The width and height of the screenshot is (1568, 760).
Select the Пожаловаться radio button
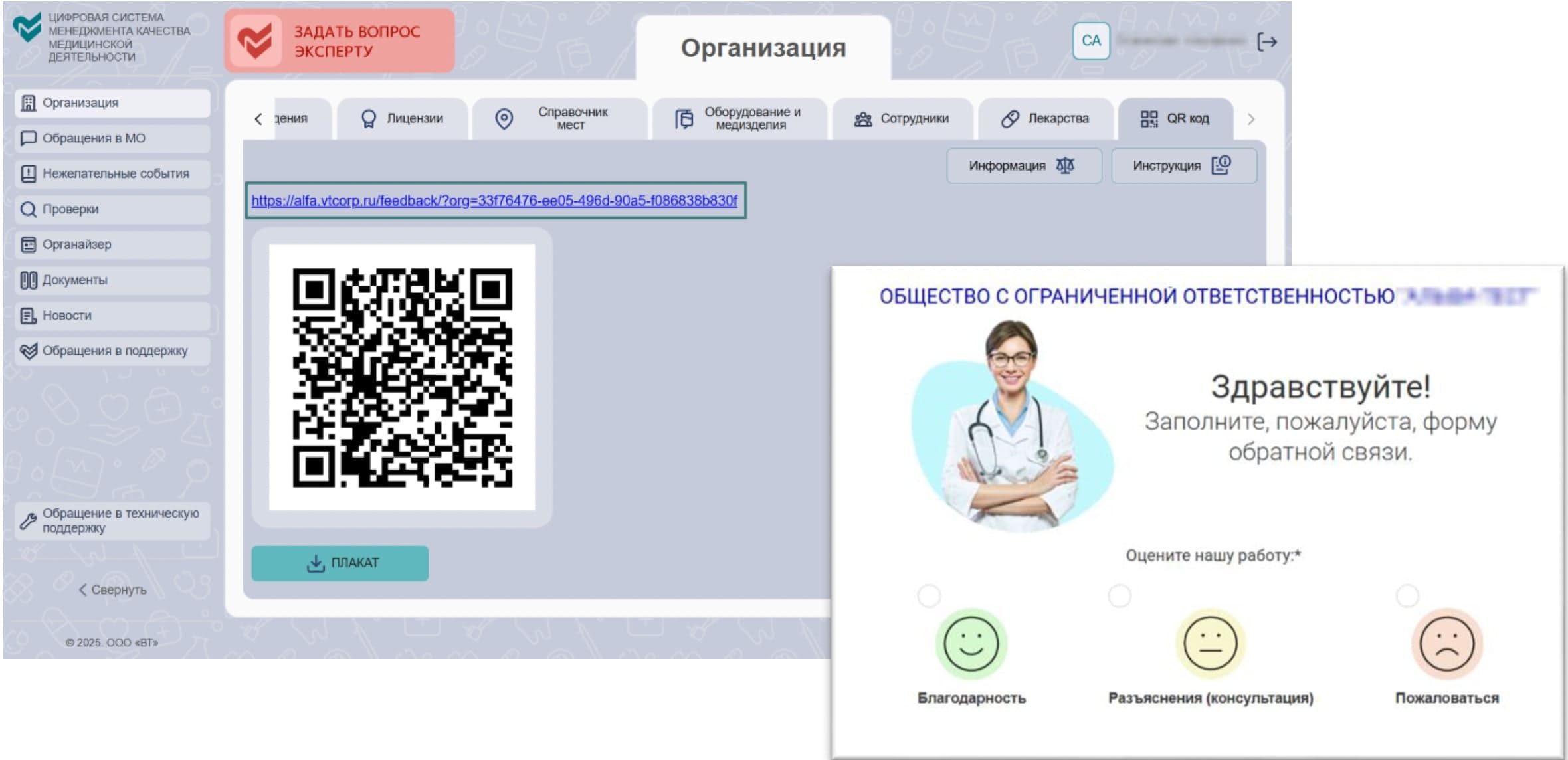tap(1407, 595)
